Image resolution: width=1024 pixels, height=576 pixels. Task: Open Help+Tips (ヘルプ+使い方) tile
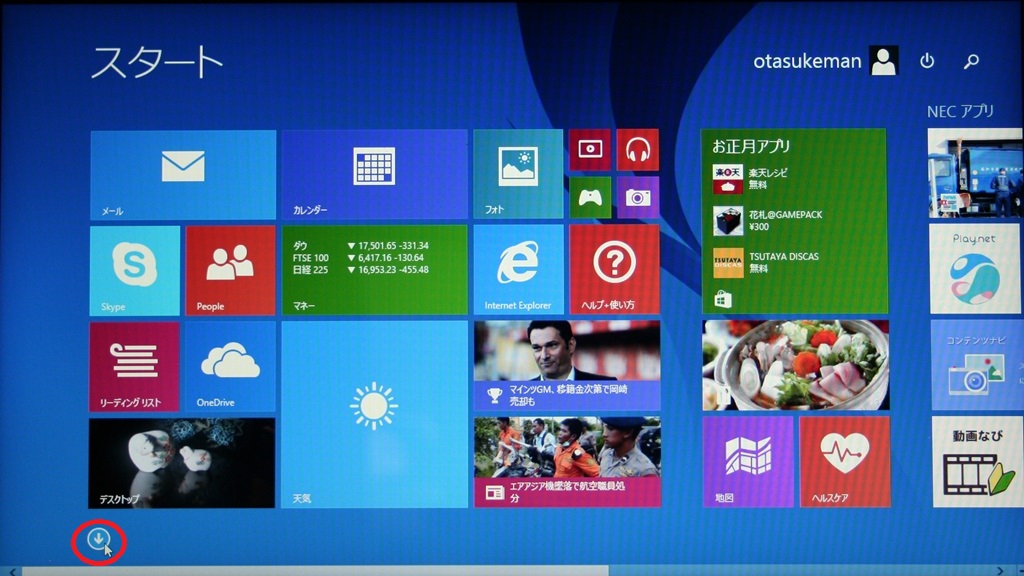[614, 270]
